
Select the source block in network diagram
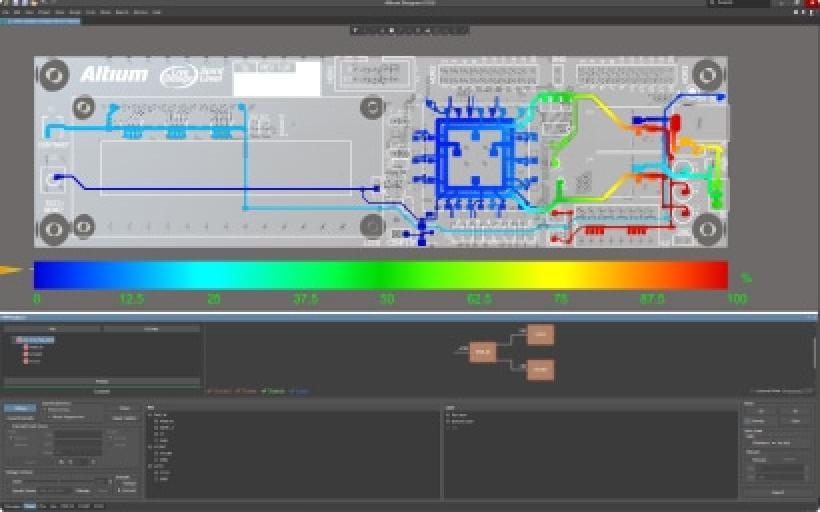pyautogui.click(x=483, y=351)
